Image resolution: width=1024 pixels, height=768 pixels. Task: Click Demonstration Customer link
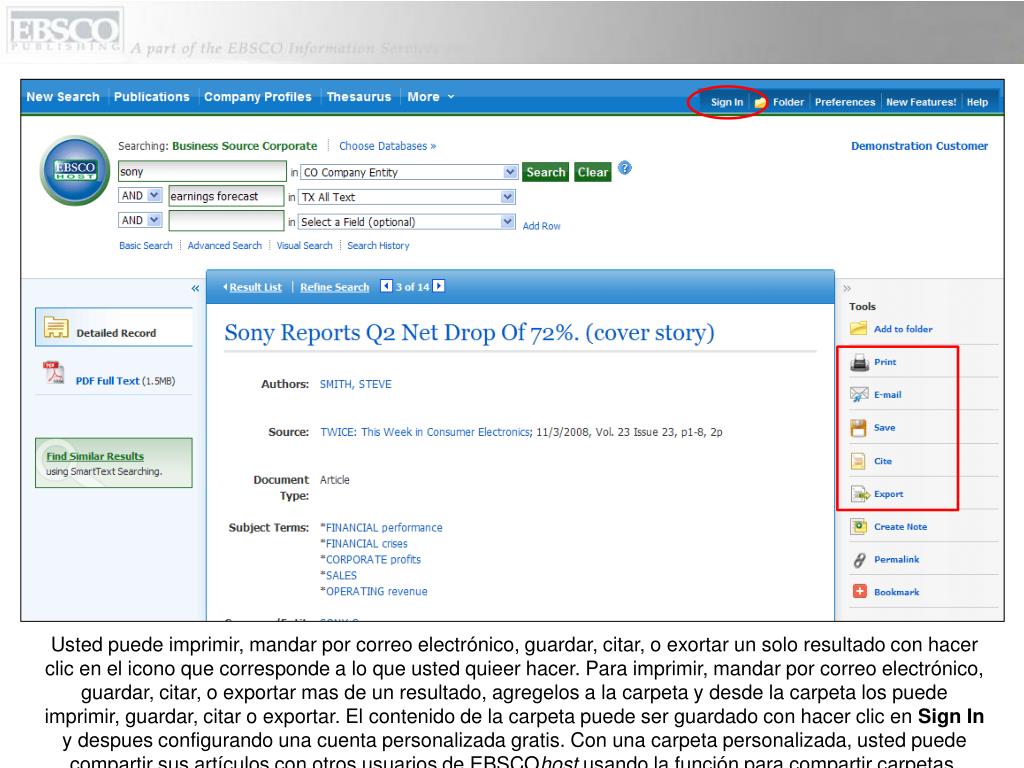[x=919, y=146]
